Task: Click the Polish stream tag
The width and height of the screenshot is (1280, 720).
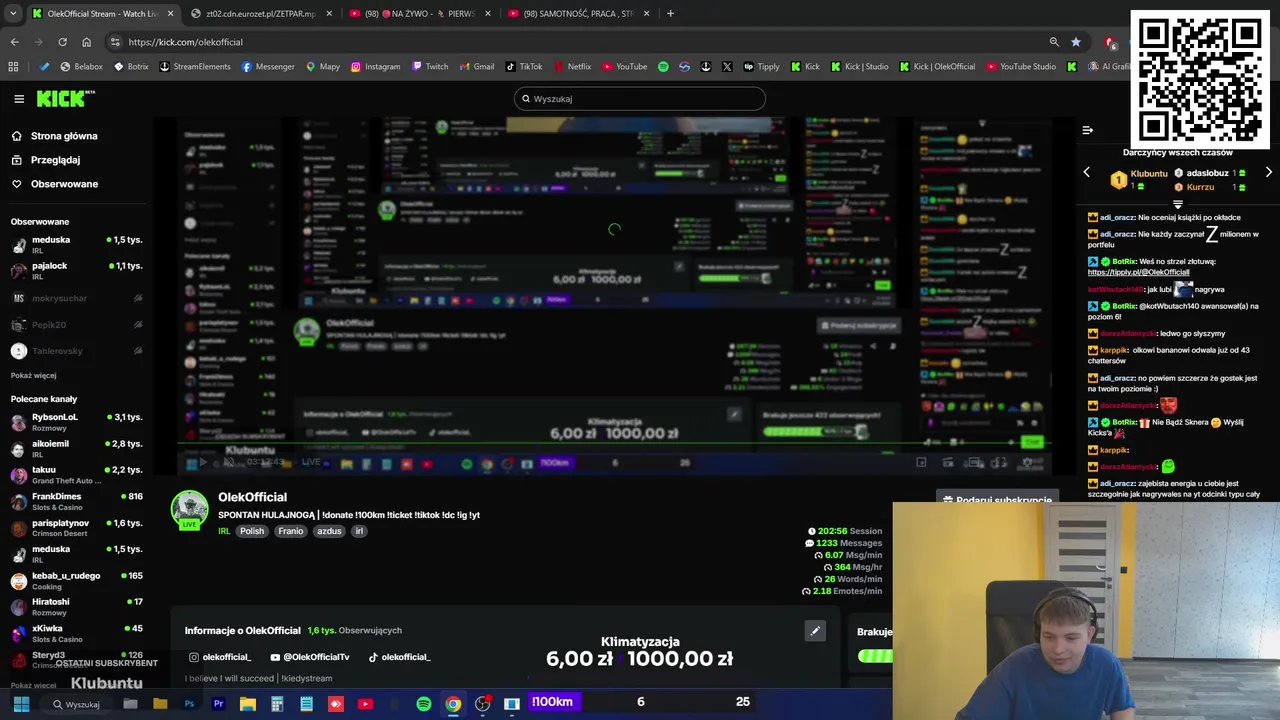Action: (x=252, y=531)
